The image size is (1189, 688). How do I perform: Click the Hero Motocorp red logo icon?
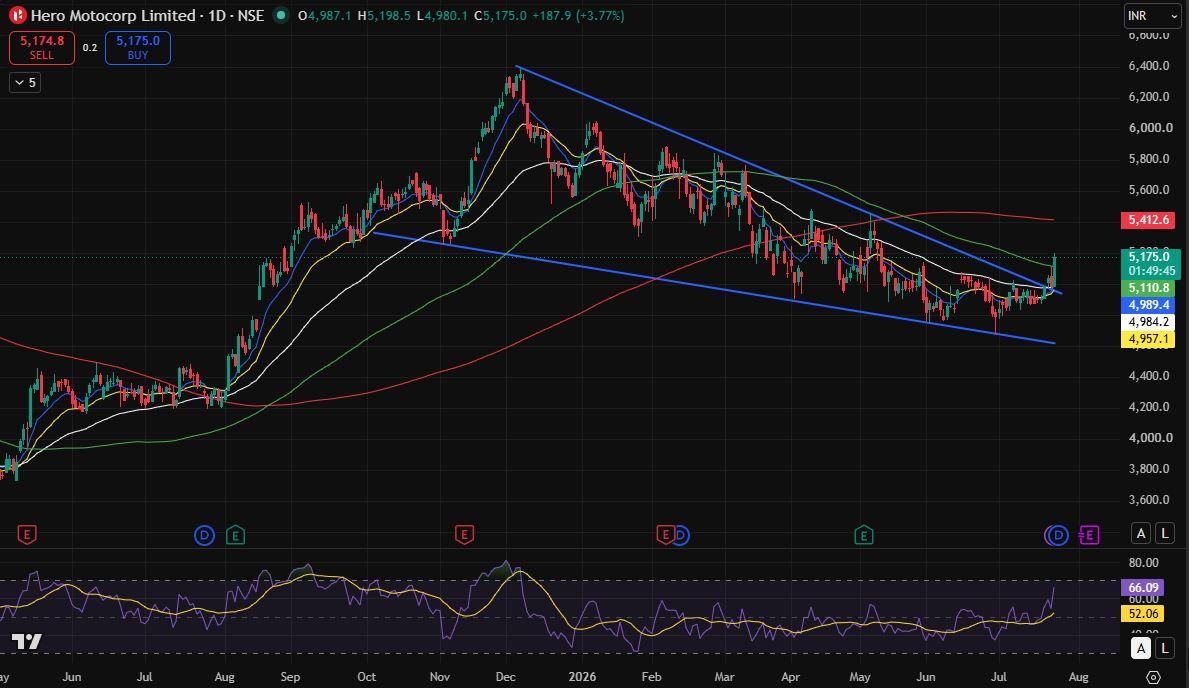(x=17, y=15)
